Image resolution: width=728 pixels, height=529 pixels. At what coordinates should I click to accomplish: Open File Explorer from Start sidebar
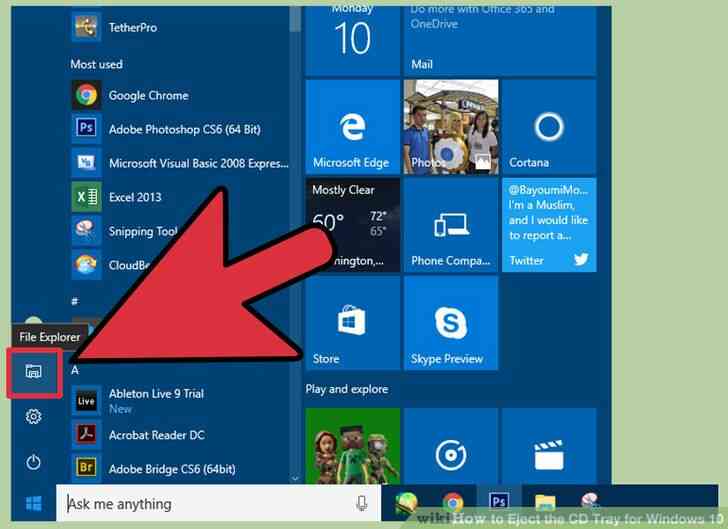[33, 371]
